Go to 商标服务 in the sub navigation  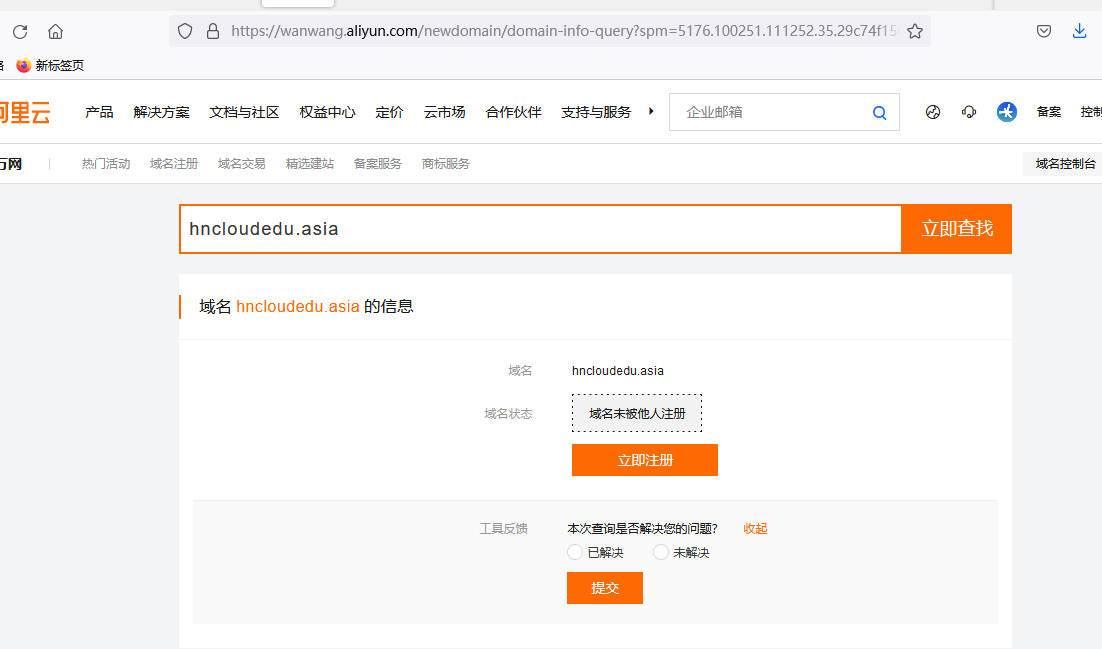tap(446, 164)
